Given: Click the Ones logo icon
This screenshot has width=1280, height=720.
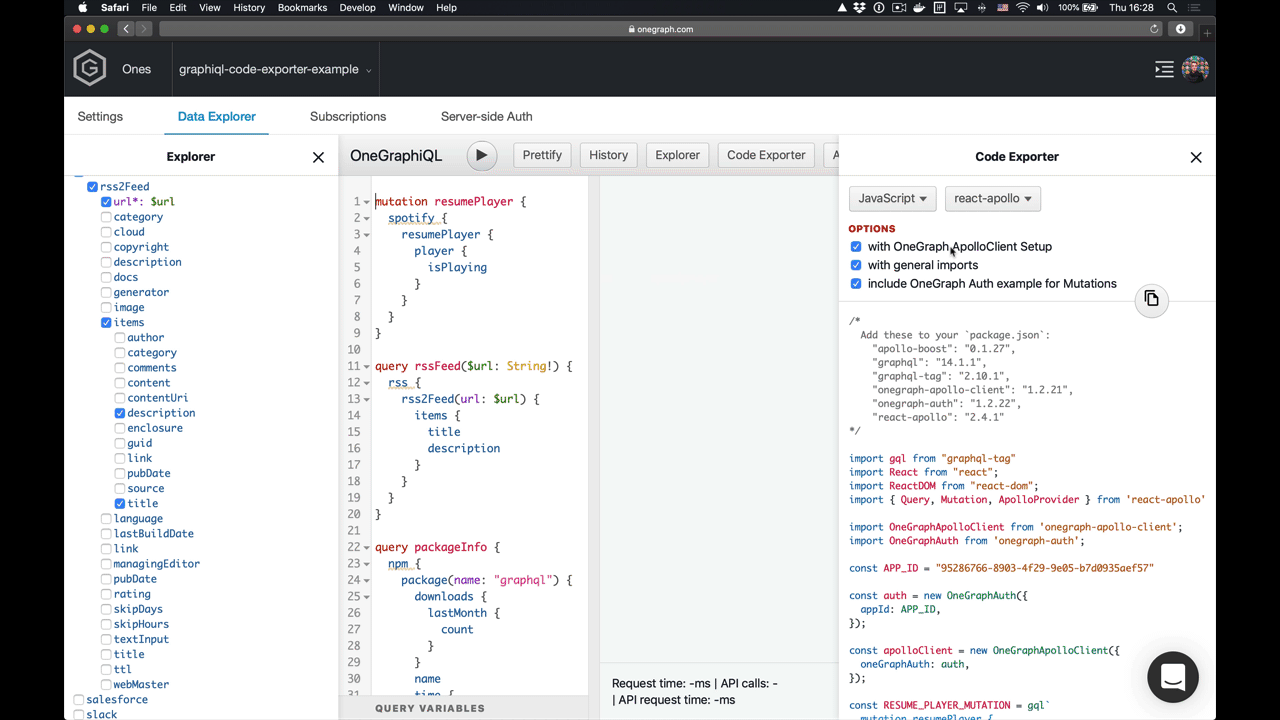Looking at the screenshot, I should pyautogui.click(x=89, y=68).
